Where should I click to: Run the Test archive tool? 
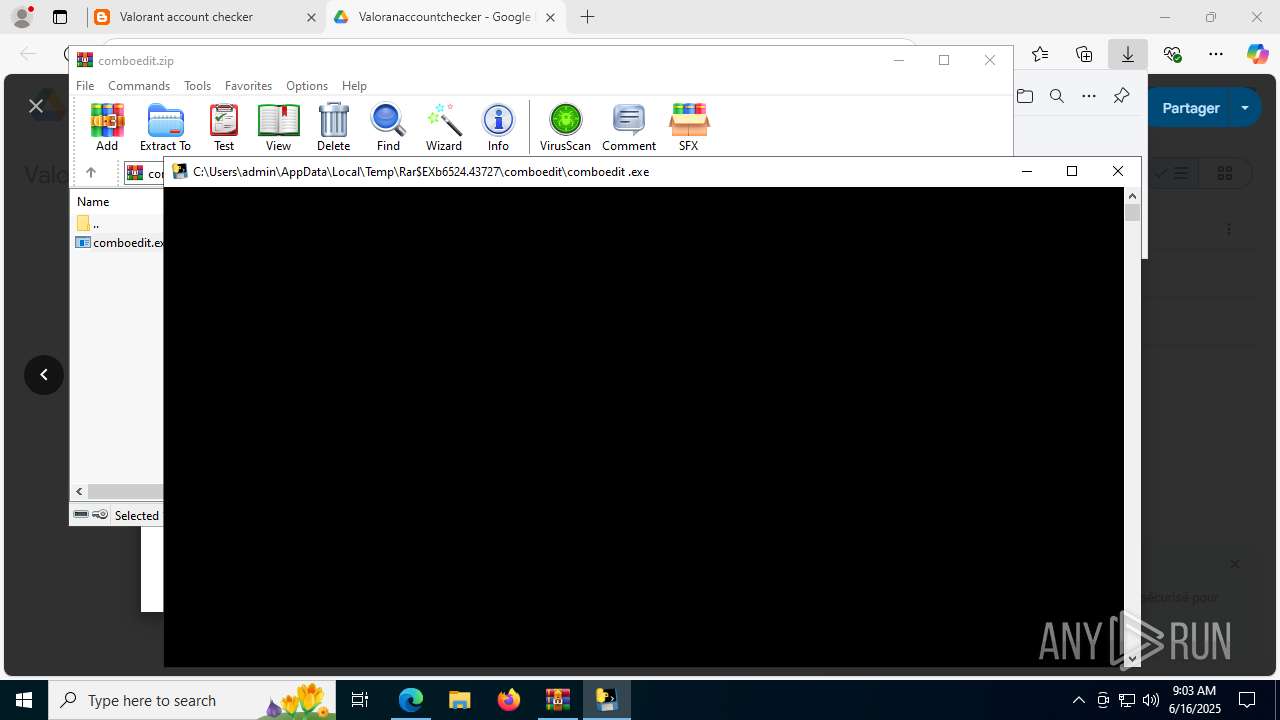(224, 127)
